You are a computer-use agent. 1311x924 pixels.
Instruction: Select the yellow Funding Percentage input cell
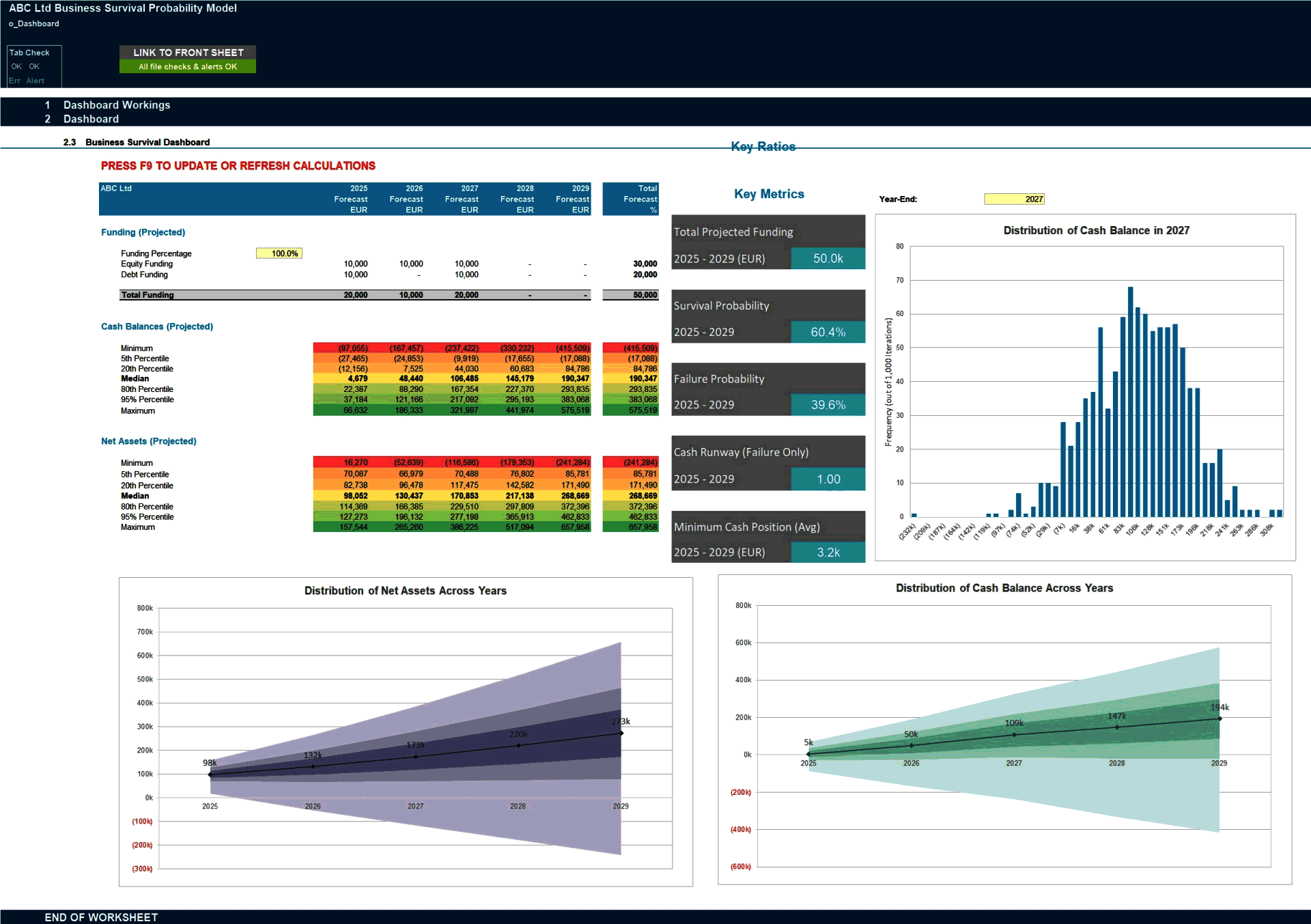point(279,253)
